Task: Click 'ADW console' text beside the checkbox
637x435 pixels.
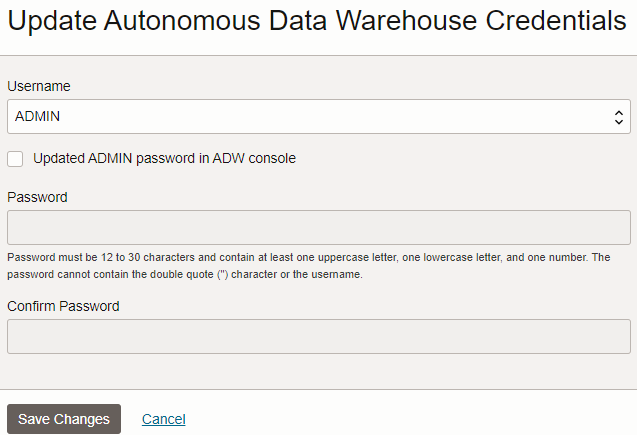Action: (x=254, y=158)
